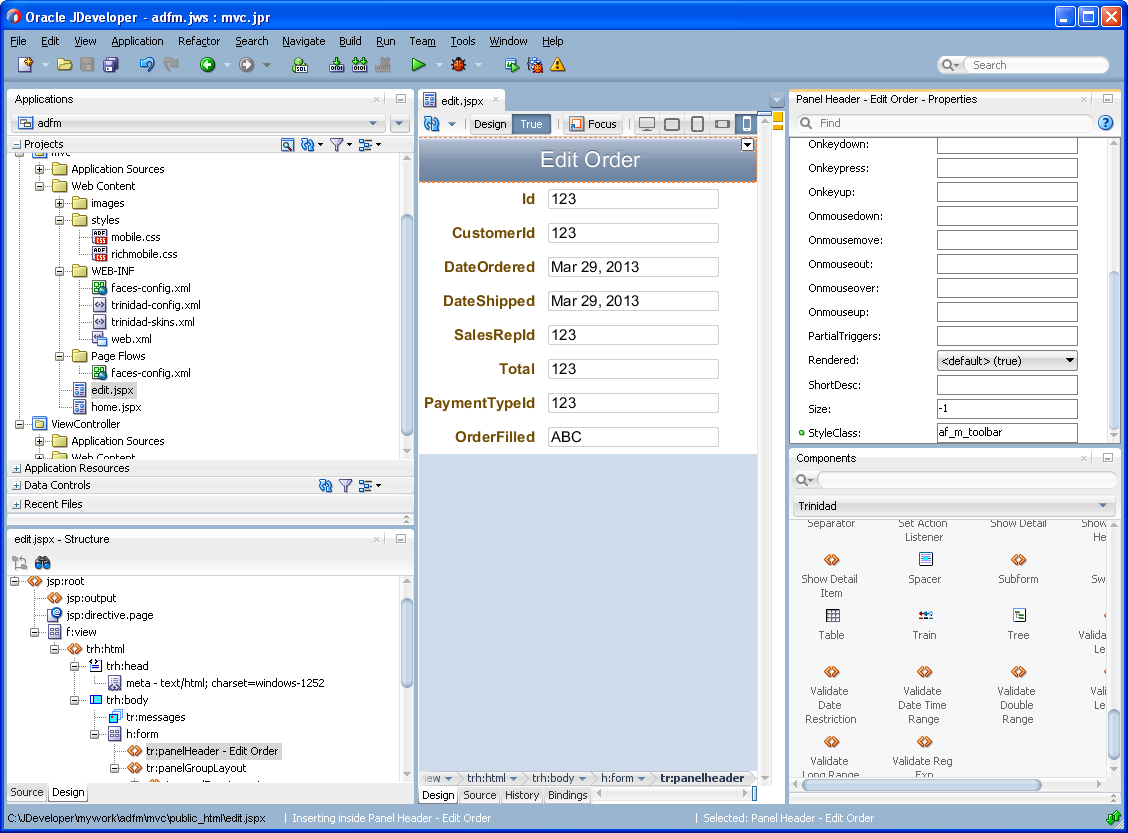Image resolution: width=1128 pixels, height=833 pixels.
Task: Open the Refactor menu
Action: [x=199, y=41]
